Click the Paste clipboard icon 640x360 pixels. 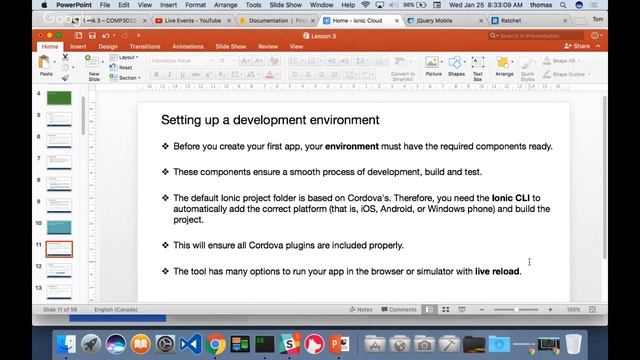click(44, 62)
